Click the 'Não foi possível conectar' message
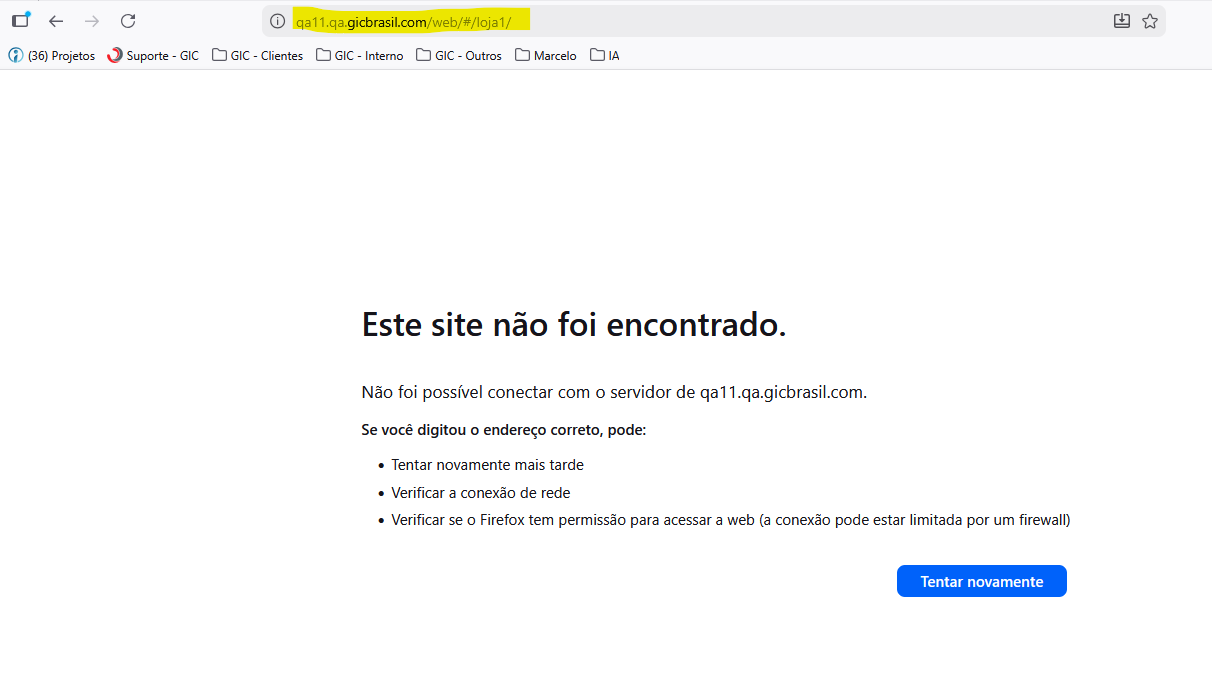Viewport: 1212px width, 676px height. (614, 392)
